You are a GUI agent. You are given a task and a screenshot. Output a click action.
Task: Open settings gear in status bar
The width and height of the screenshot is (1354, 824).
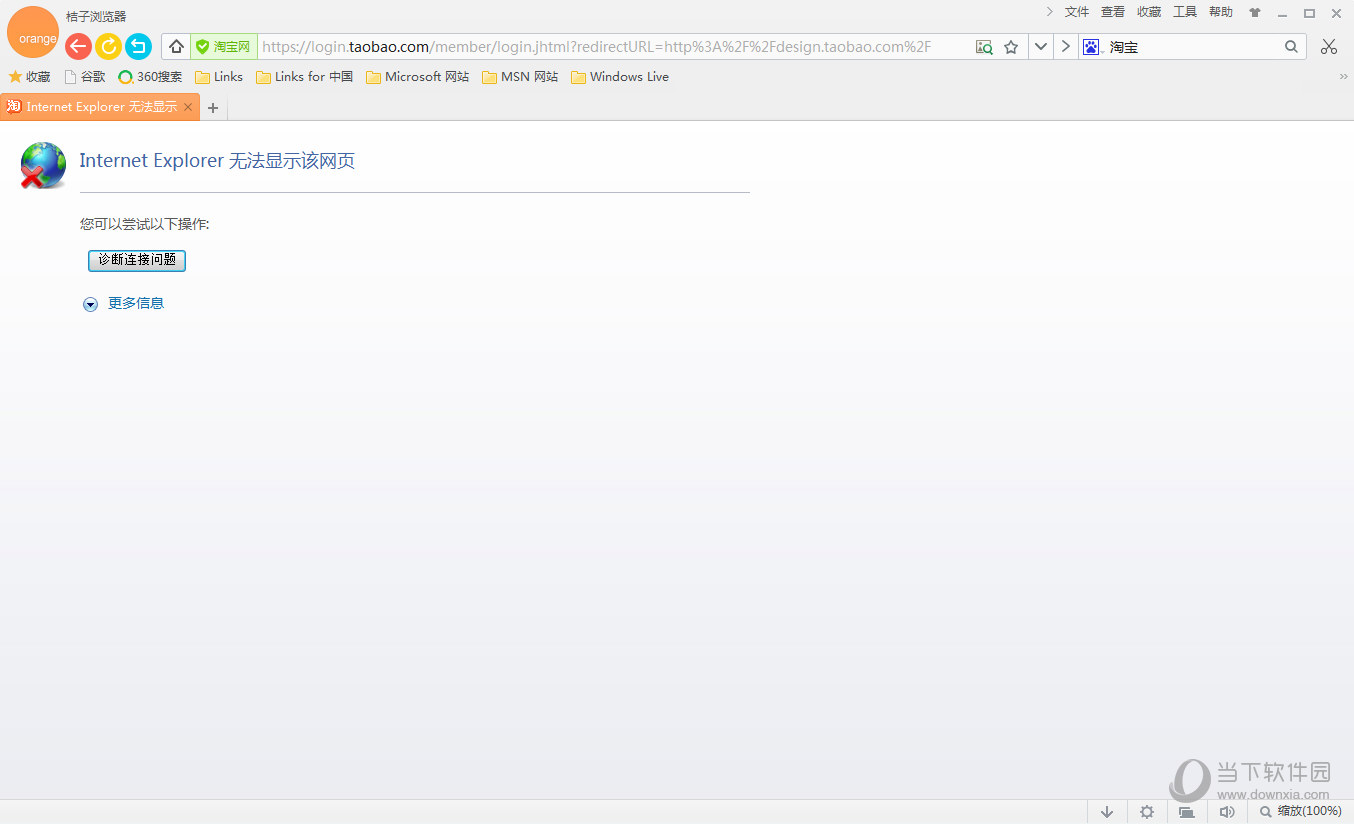click(x=1147, y=812)
